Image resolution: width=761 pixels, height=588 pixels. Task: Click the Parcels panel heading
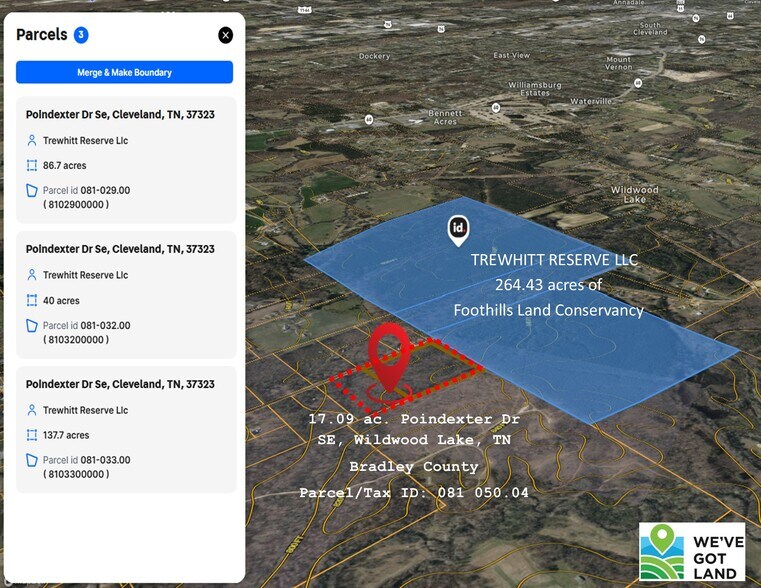pos(42,35)
